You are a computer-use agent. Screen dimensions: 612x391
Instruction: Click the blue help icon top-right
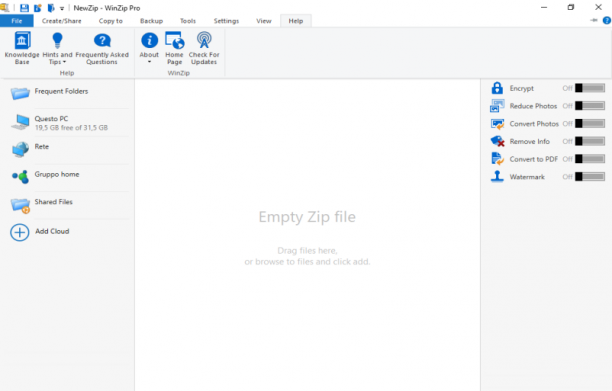click(x=607, y=20)
